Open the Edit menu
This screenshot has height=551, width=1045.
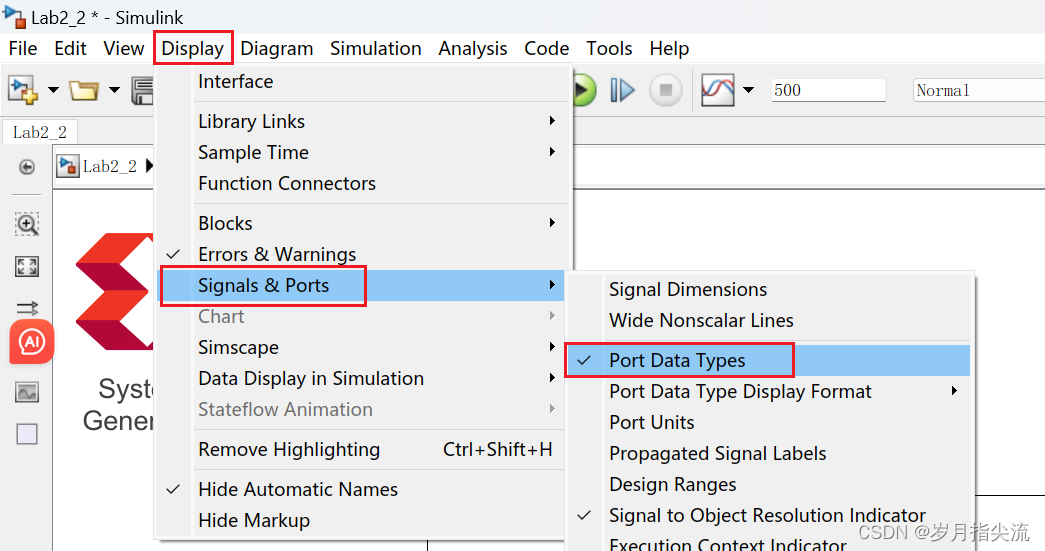(71, 49)
